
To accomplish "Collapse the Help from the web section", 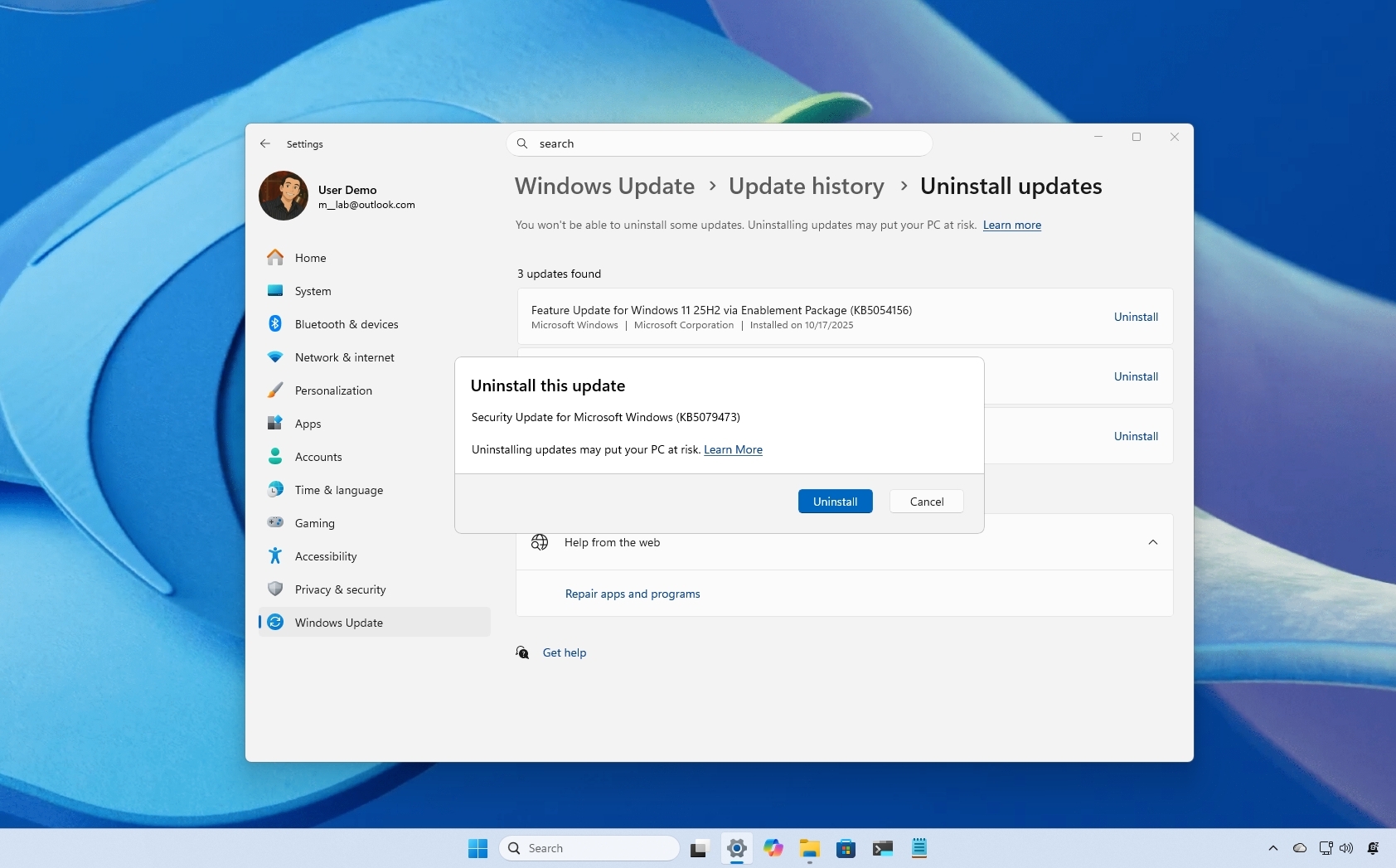I will (1153, 542).
